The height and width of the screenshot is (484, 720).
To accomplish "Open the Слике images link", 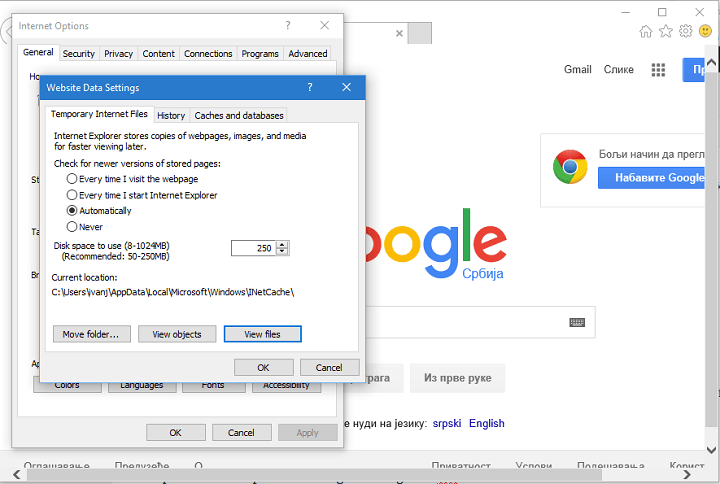I will click(x=619, y=69).
